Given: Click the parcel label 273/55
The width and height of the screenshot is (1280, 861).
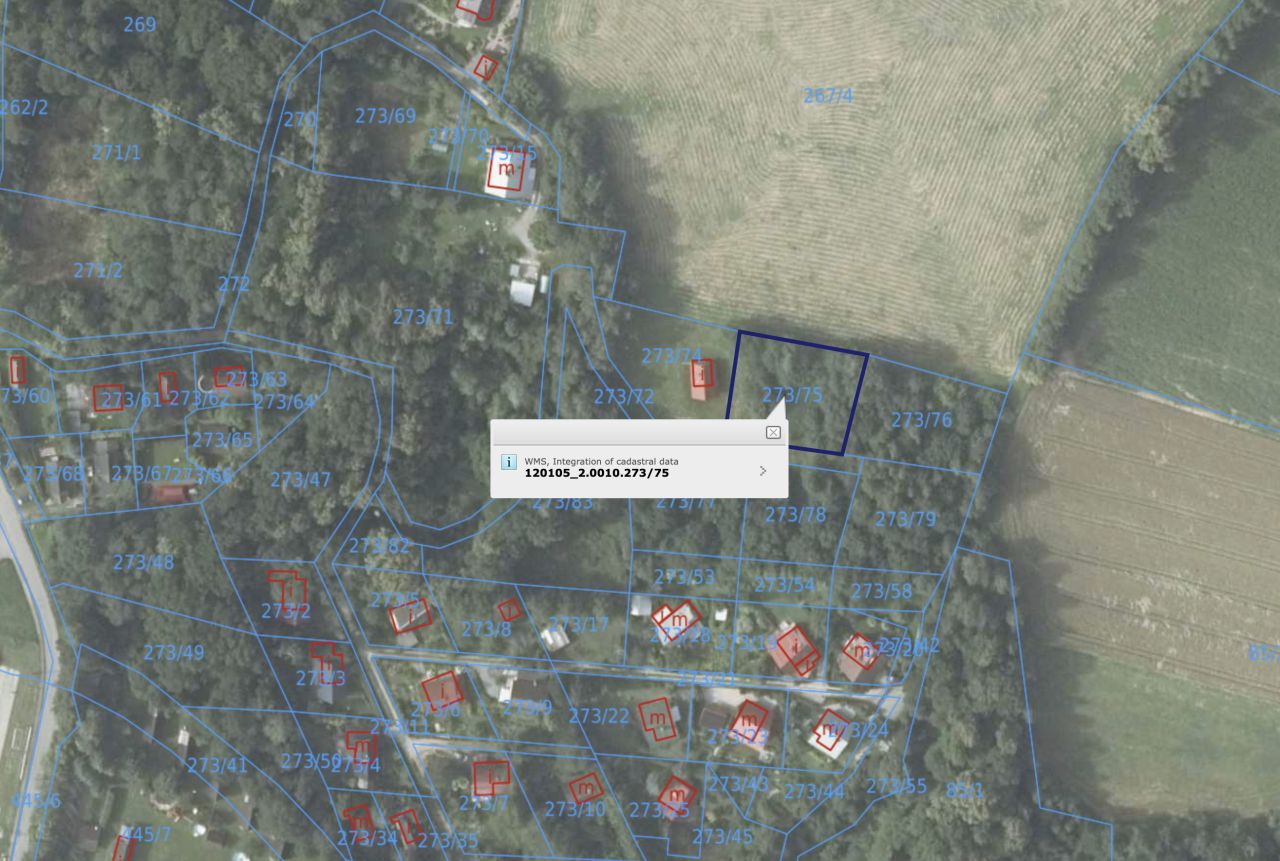Looking at the screenshot, I should coord(896,786).
